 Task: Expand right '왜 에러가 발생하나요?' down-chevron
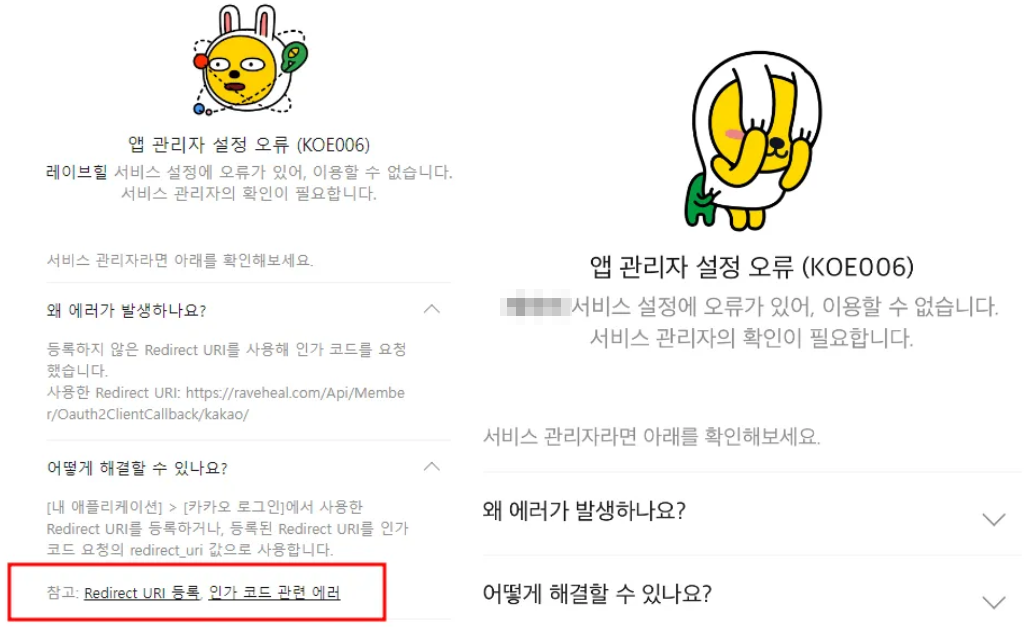(x=994, y=519)
